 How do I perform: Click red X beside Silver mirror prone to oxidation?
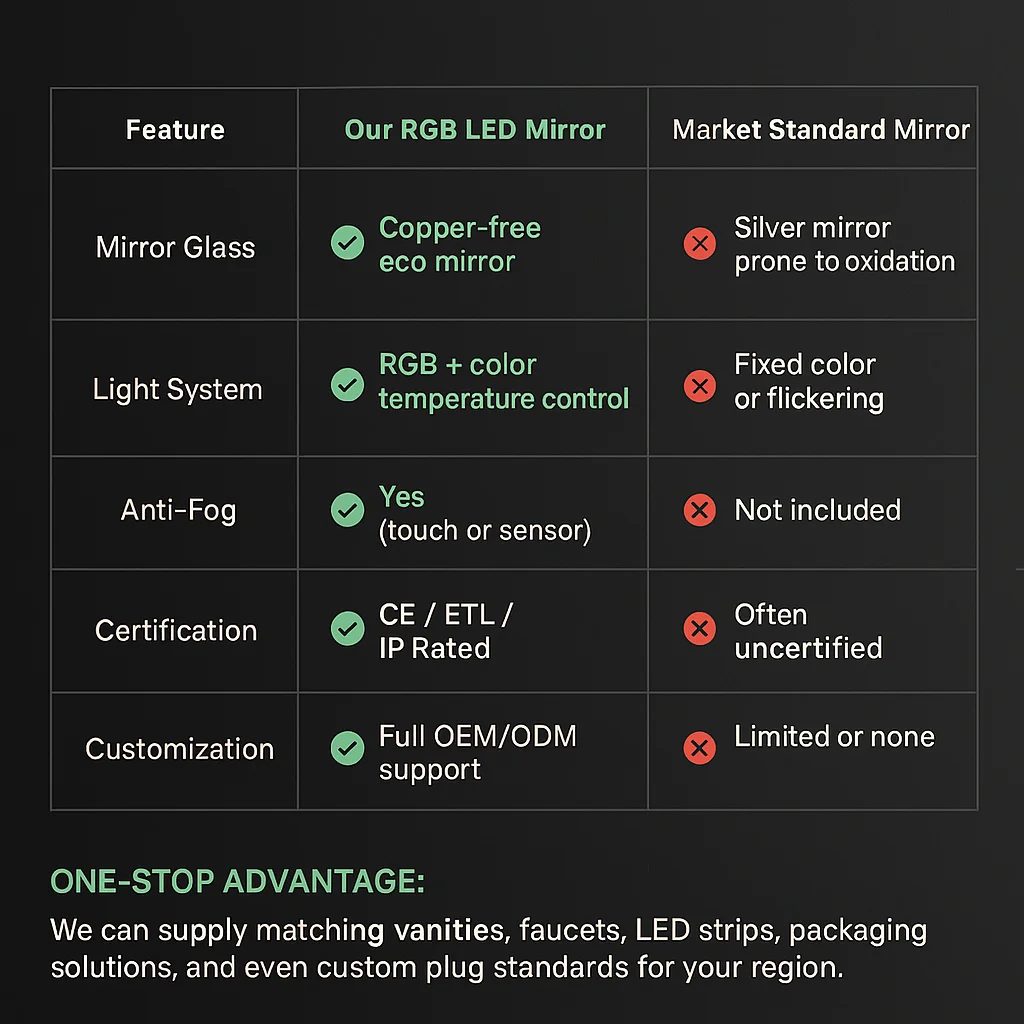tap(699, 243)
